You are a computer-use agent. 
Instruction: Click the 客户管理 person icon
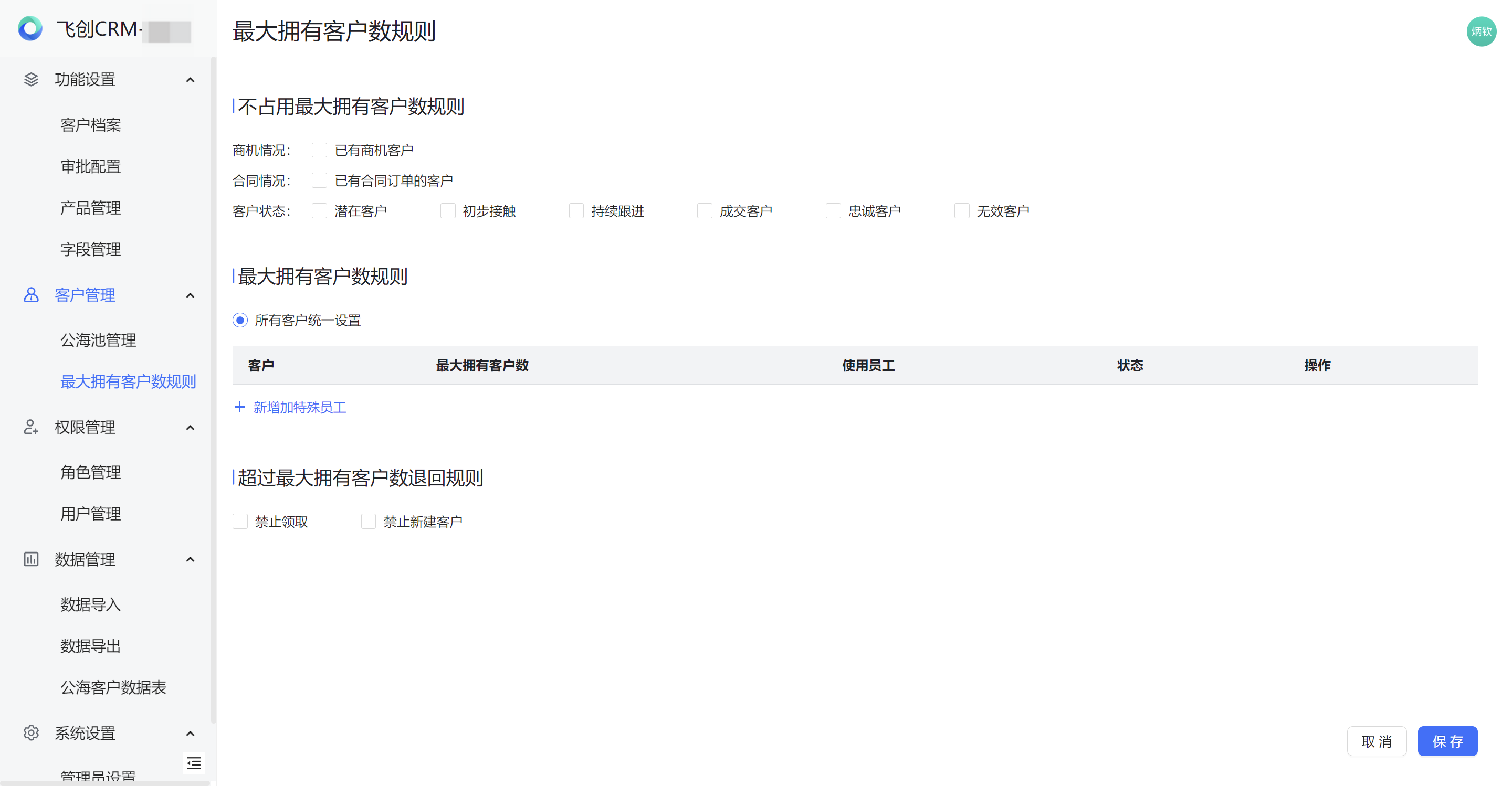pyautogui.click(x=31, y=295)
